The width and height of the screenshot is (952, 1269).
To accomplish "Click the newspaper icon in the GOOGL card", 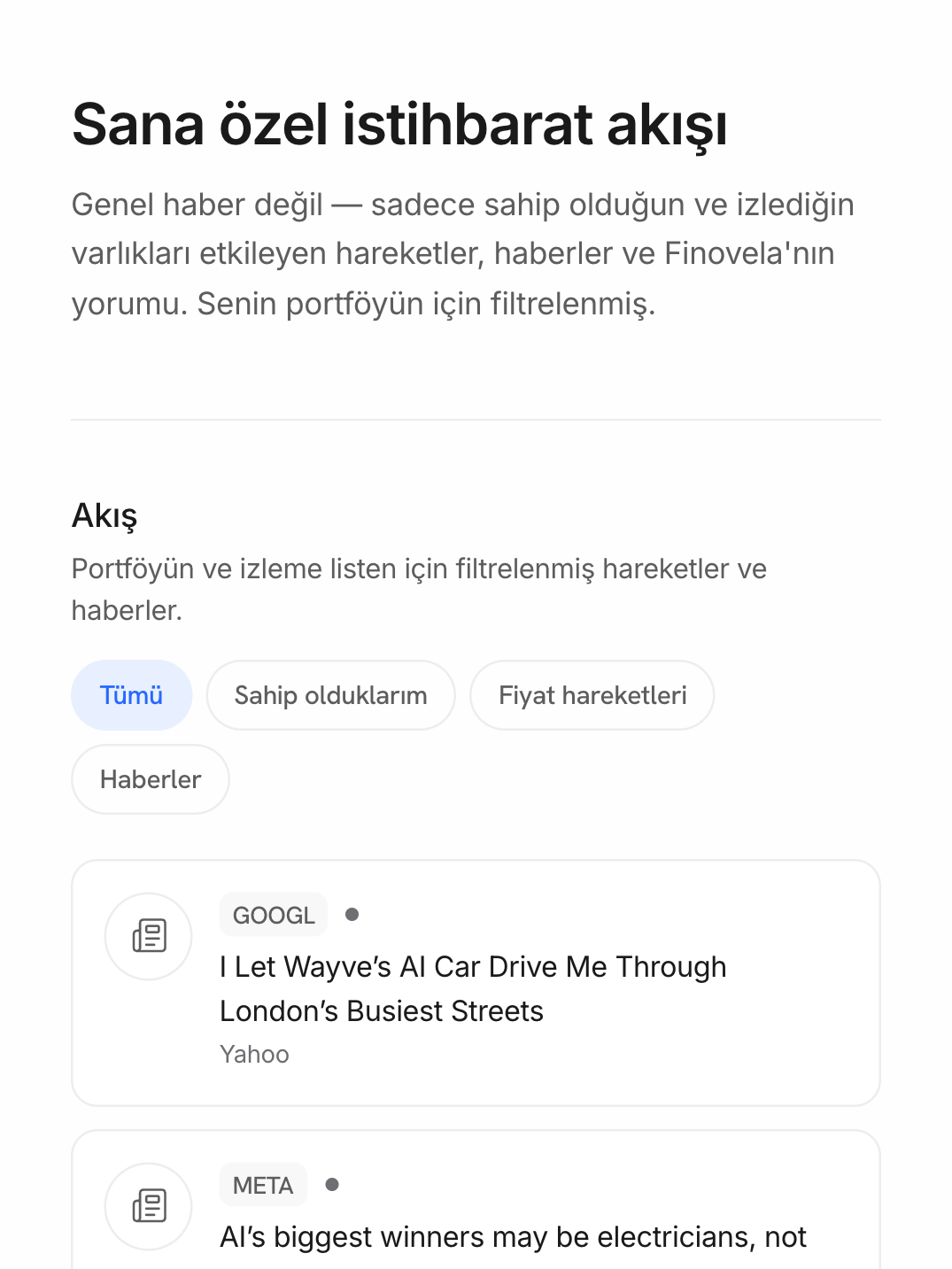I will point(149,936).
